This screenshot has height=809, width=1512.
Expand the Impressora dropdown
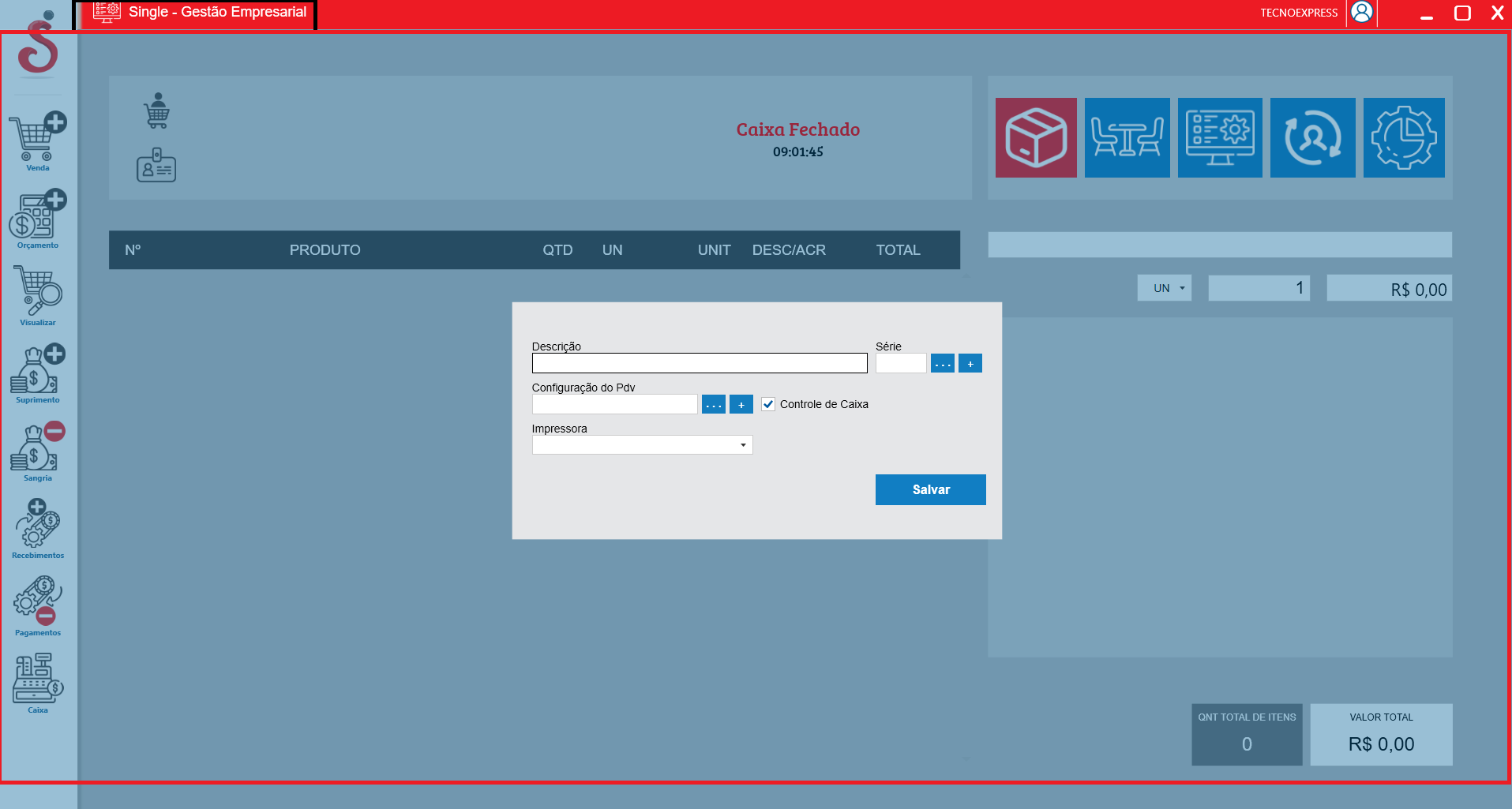[x=742, y=445]
